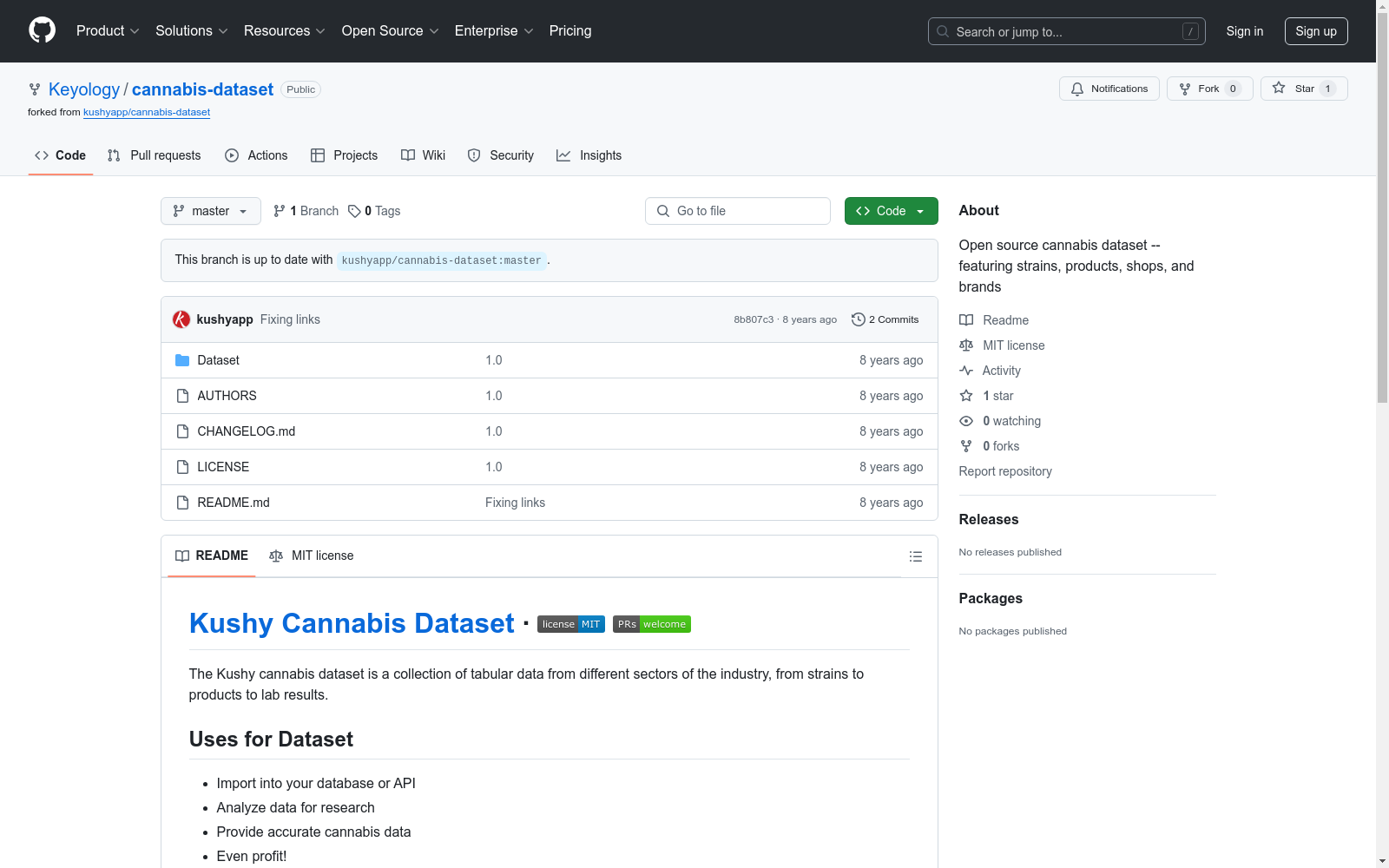Switch to the Projects tab

(345, 155)
